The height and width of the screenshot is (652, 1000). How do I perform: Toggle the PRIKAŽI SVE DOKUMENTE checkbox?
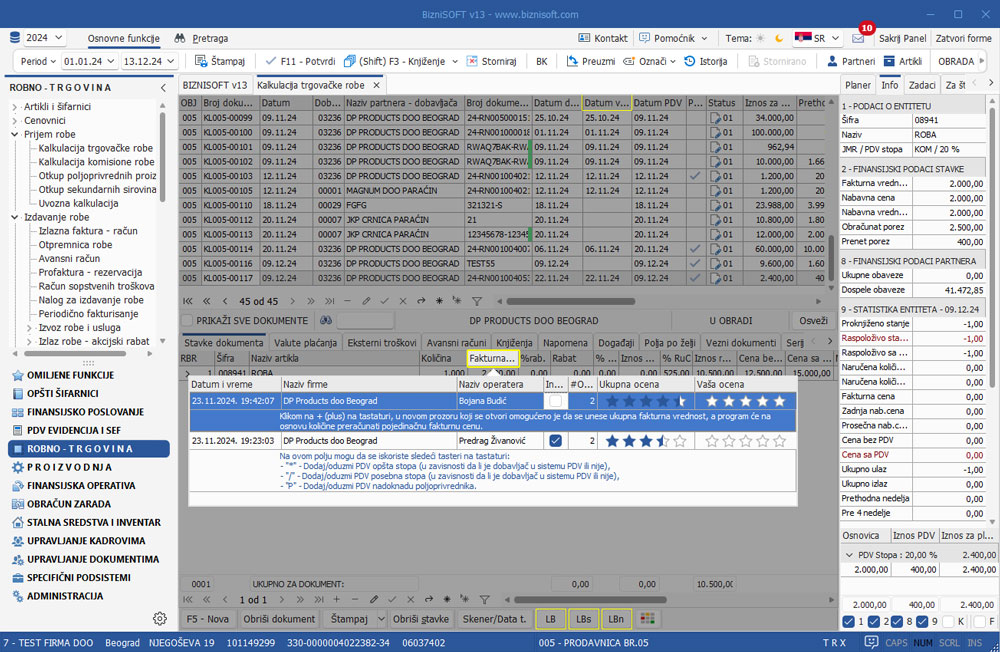tap(188, 320)
